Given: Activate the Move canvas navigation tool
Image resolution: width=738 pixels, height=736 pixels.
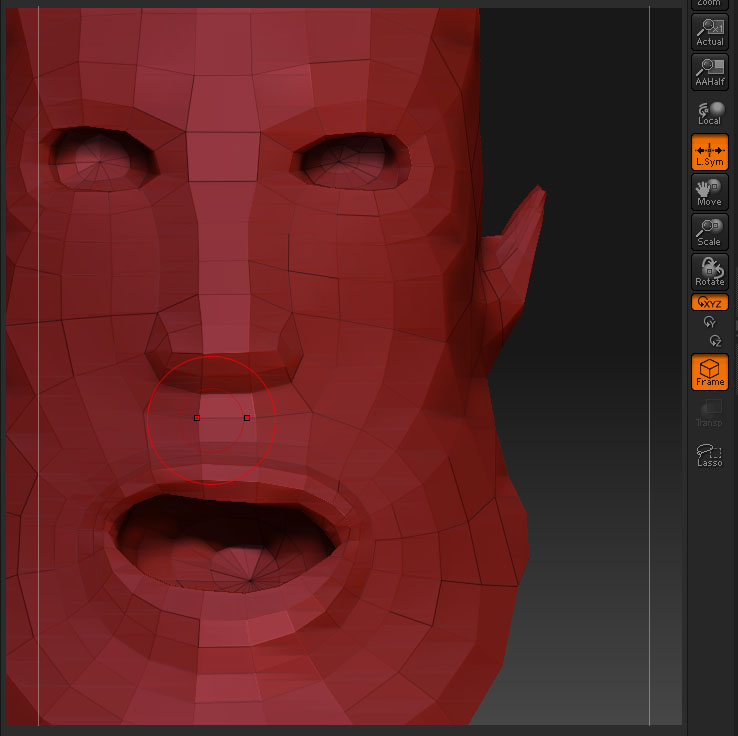Looking at the screenshot, I should click(710, 192).
